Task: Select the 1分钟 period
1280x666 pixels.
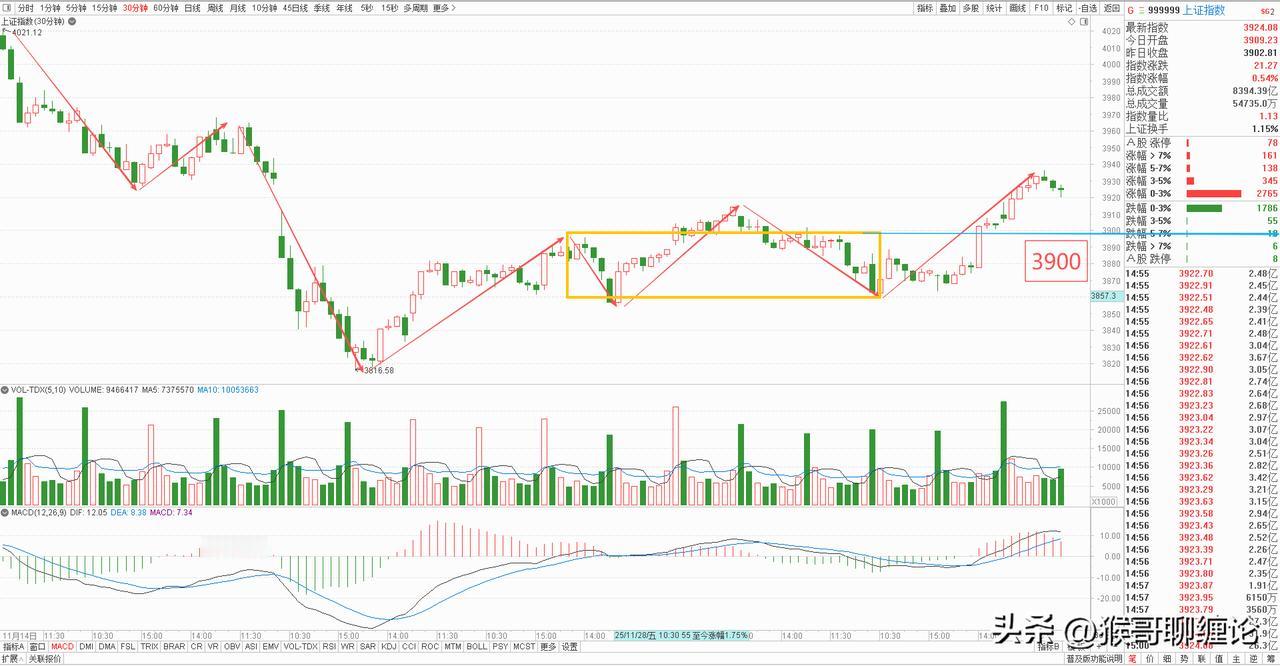Action: click(x=50, y=8)
